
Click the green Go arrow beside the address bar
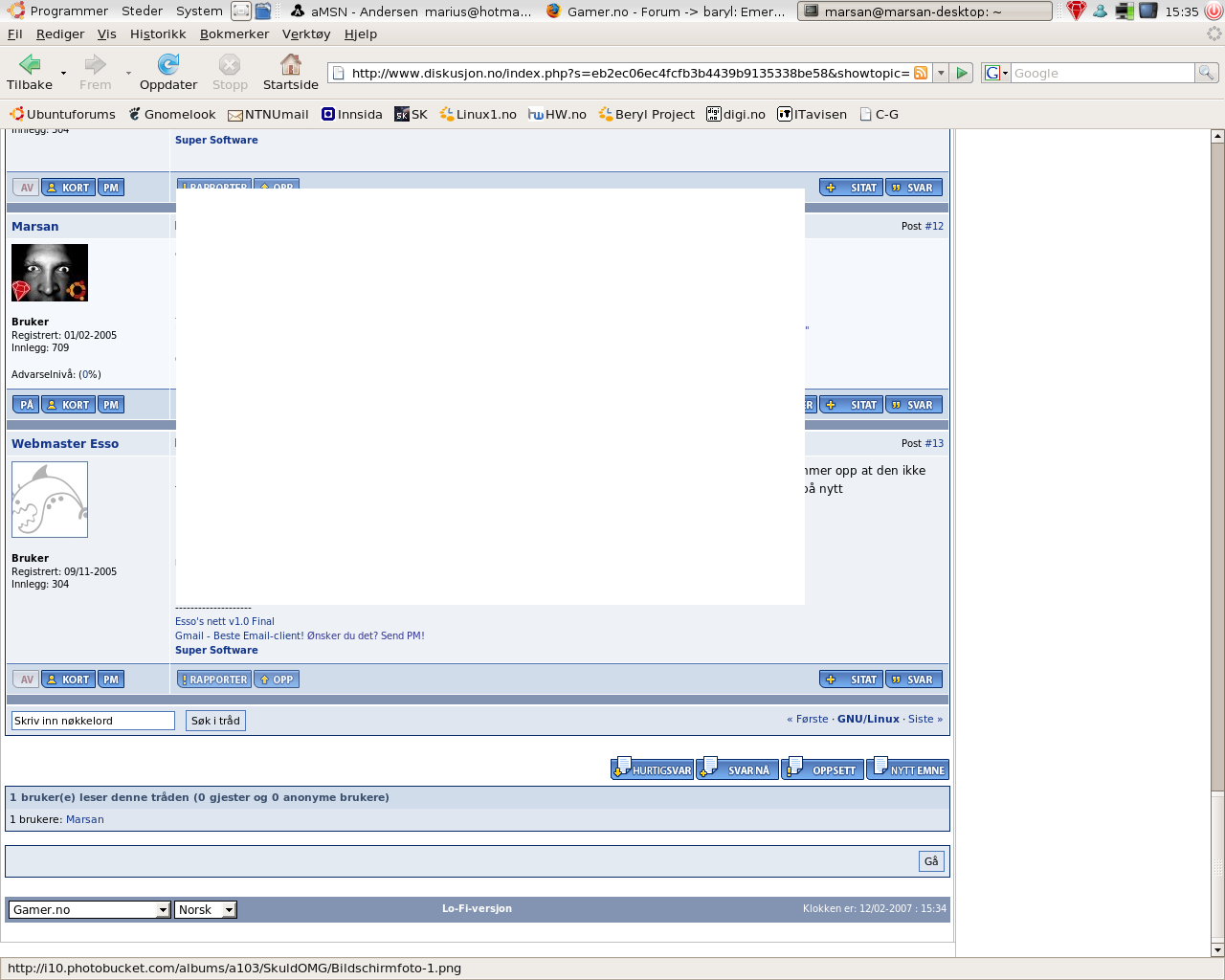(962, 73)
